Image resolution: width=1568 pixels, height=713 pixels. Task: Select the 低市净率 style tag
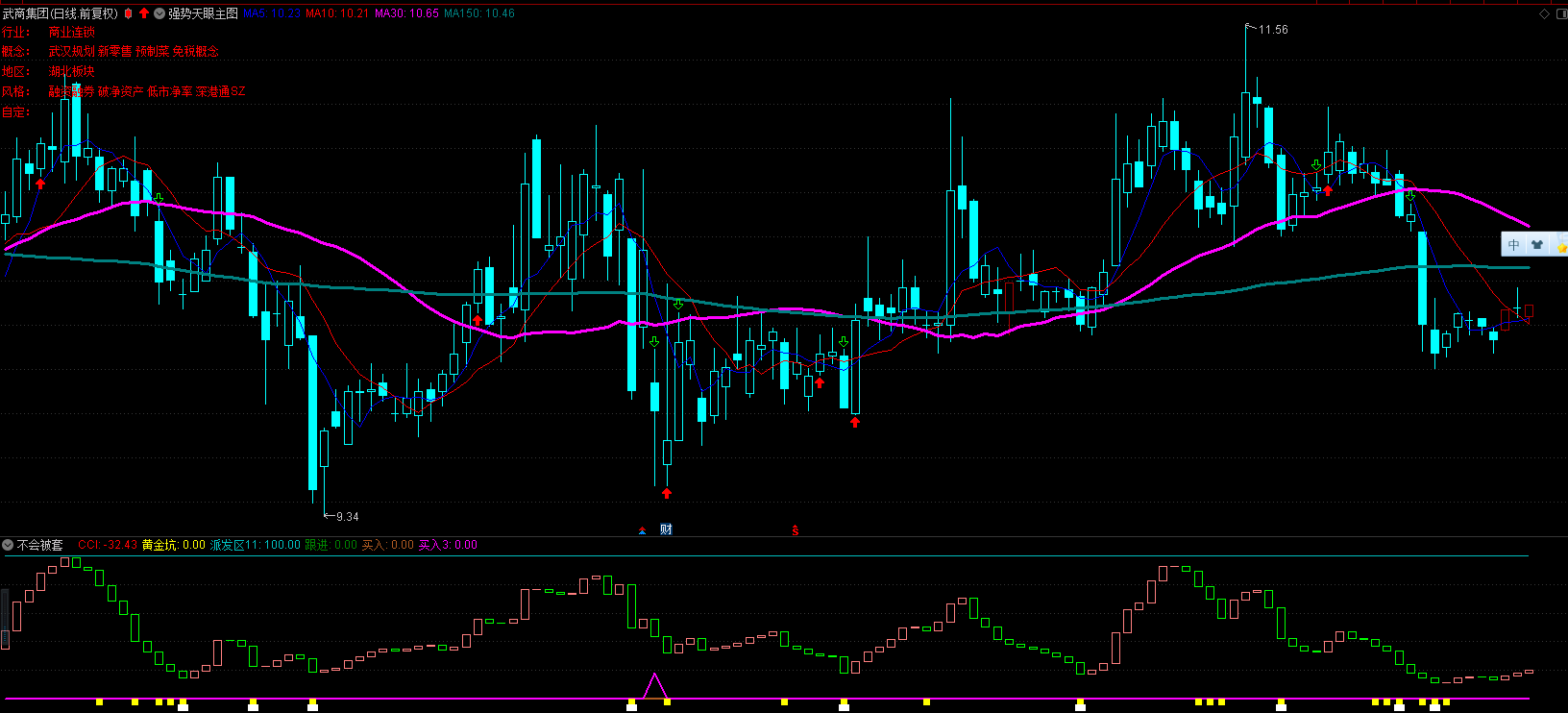coord(170,91)
